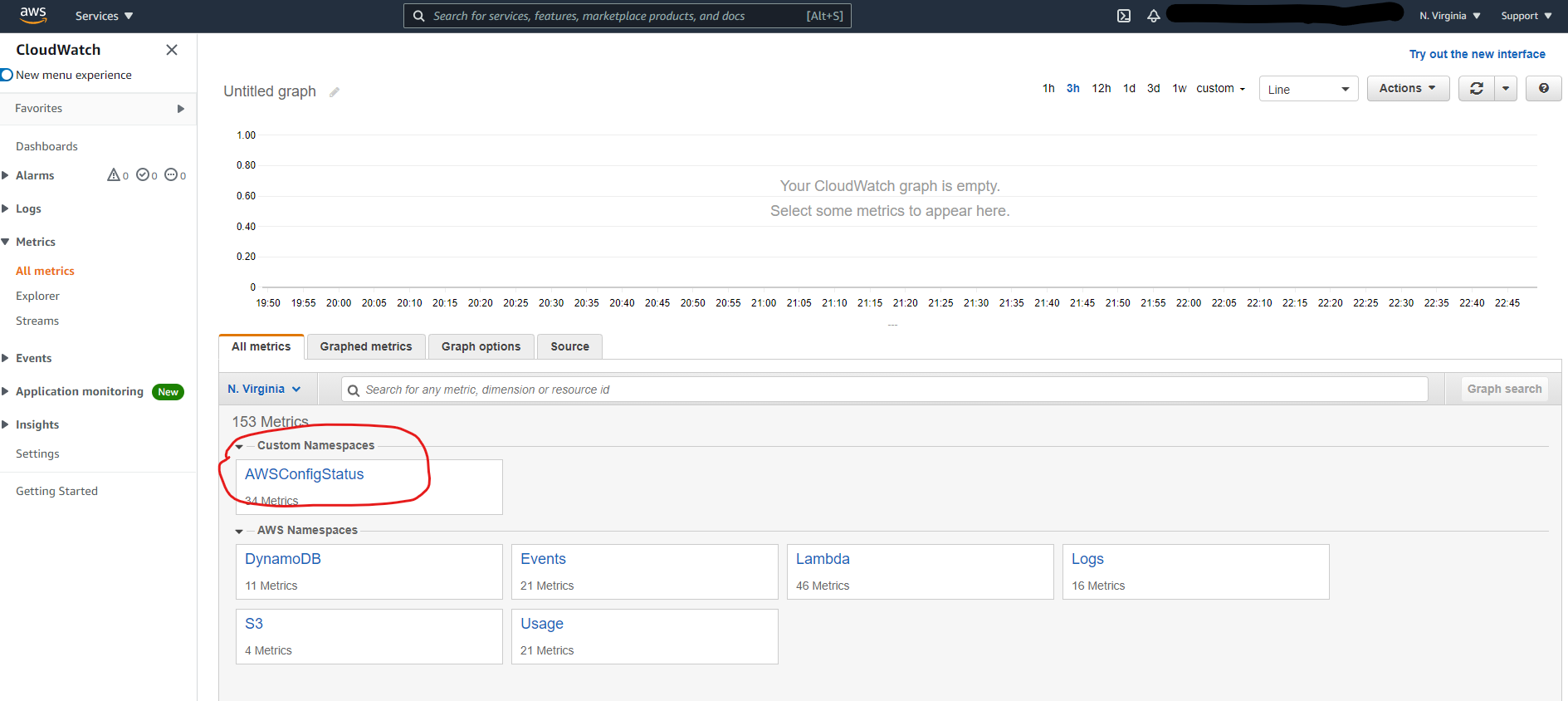Screen dimensions: 1568x701
Task: Expand the Alarms sidebar section
Action: click(x=6, y=175)
